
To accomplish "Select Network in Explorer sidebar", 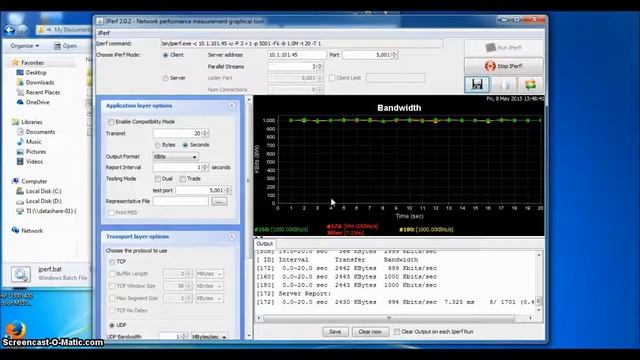I will tap(32, 231).
